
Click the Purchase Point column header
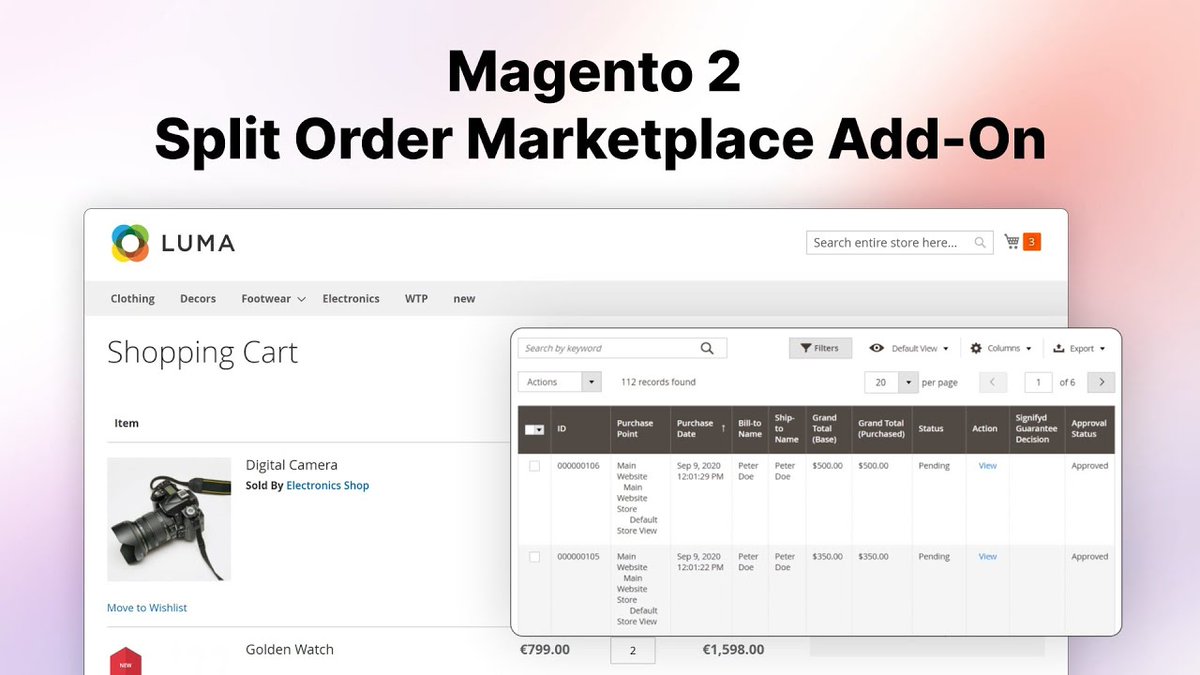640,430
